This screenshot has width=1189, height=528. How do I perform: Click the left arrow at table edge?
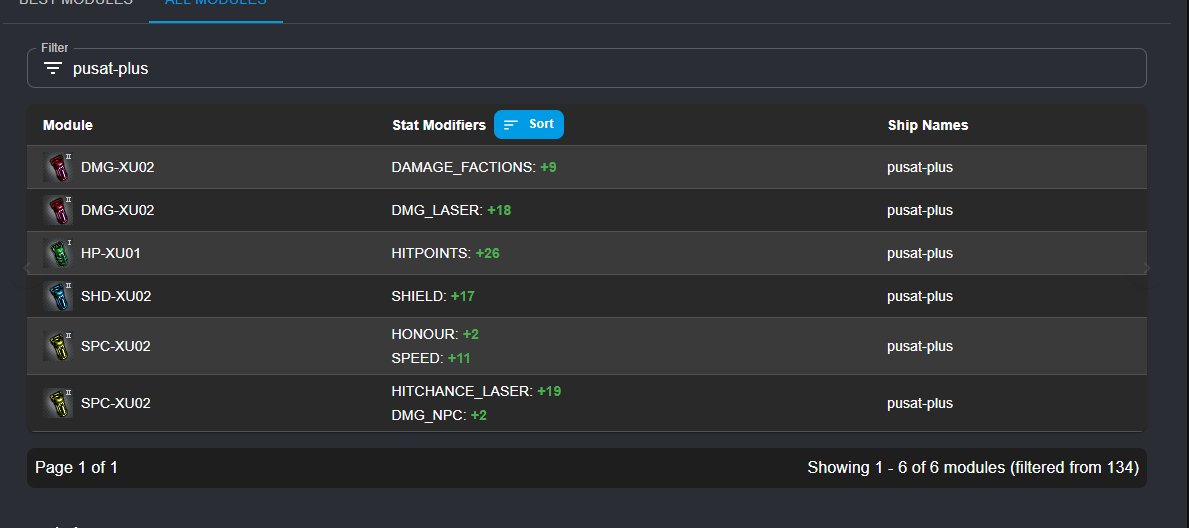click(27, 268)
